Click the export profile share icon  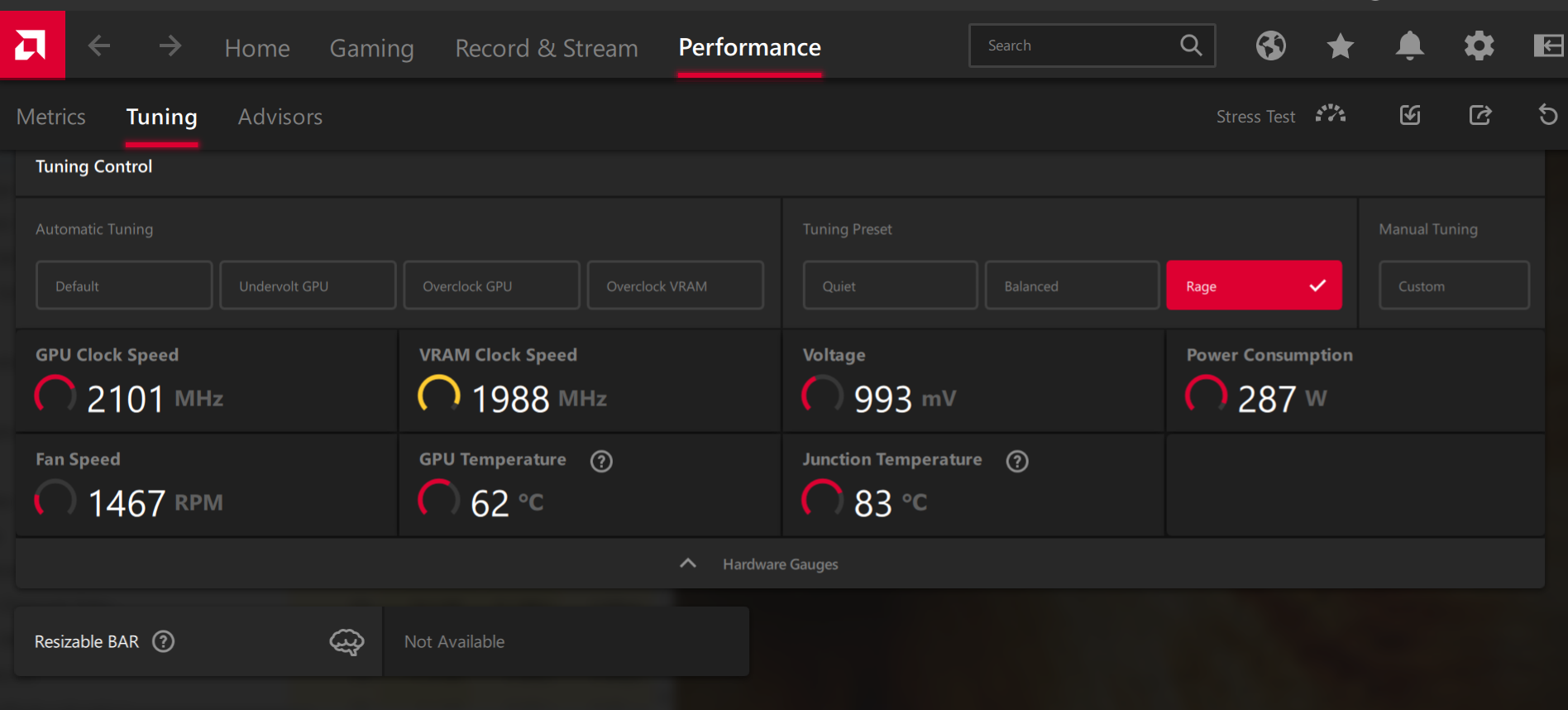[1480, 115]
